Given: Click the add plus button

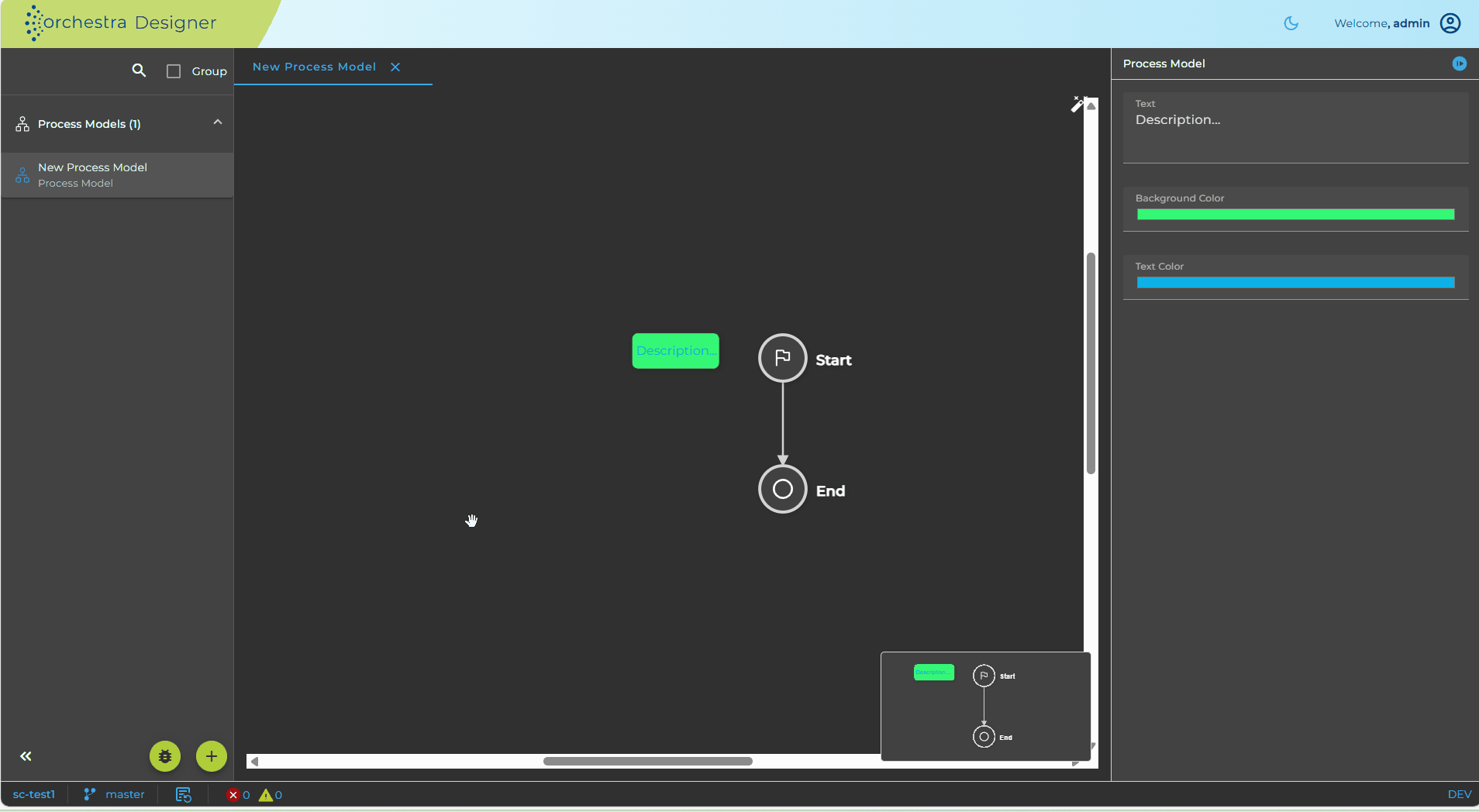Looking at the screenshot, I should [212, 756].
